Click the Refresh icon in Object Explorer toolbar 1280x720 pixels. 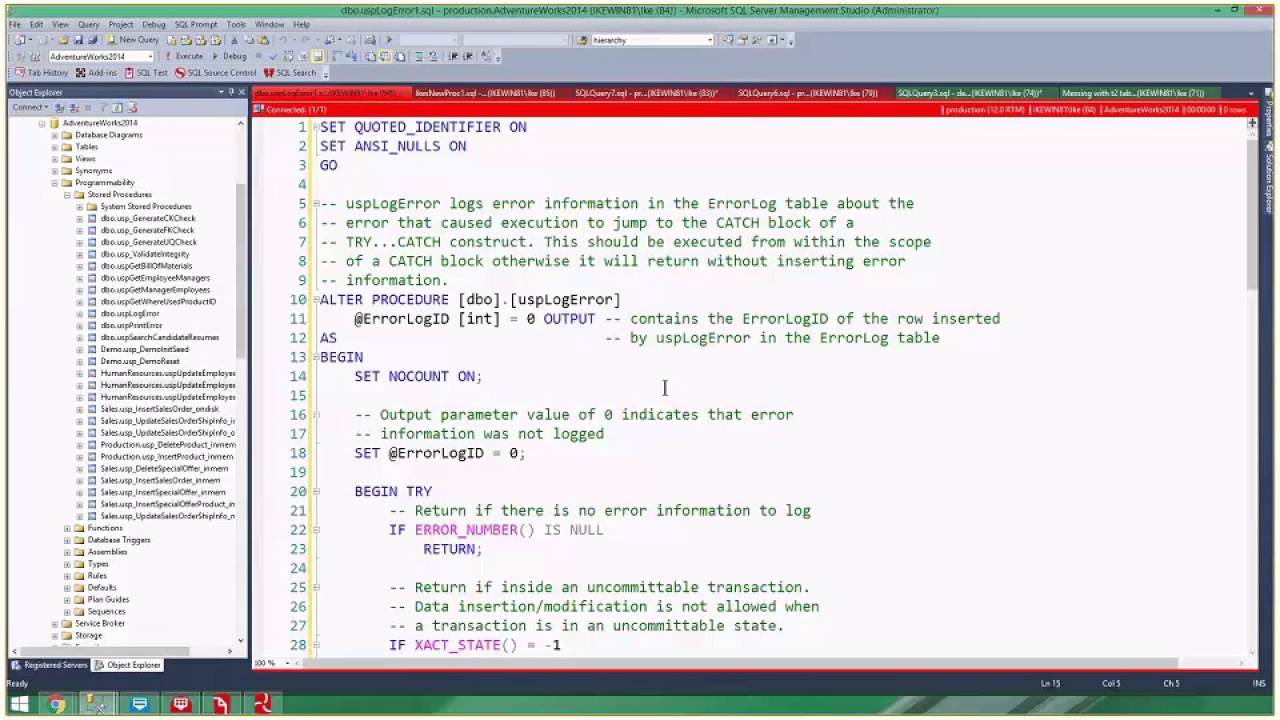(117, 107)
